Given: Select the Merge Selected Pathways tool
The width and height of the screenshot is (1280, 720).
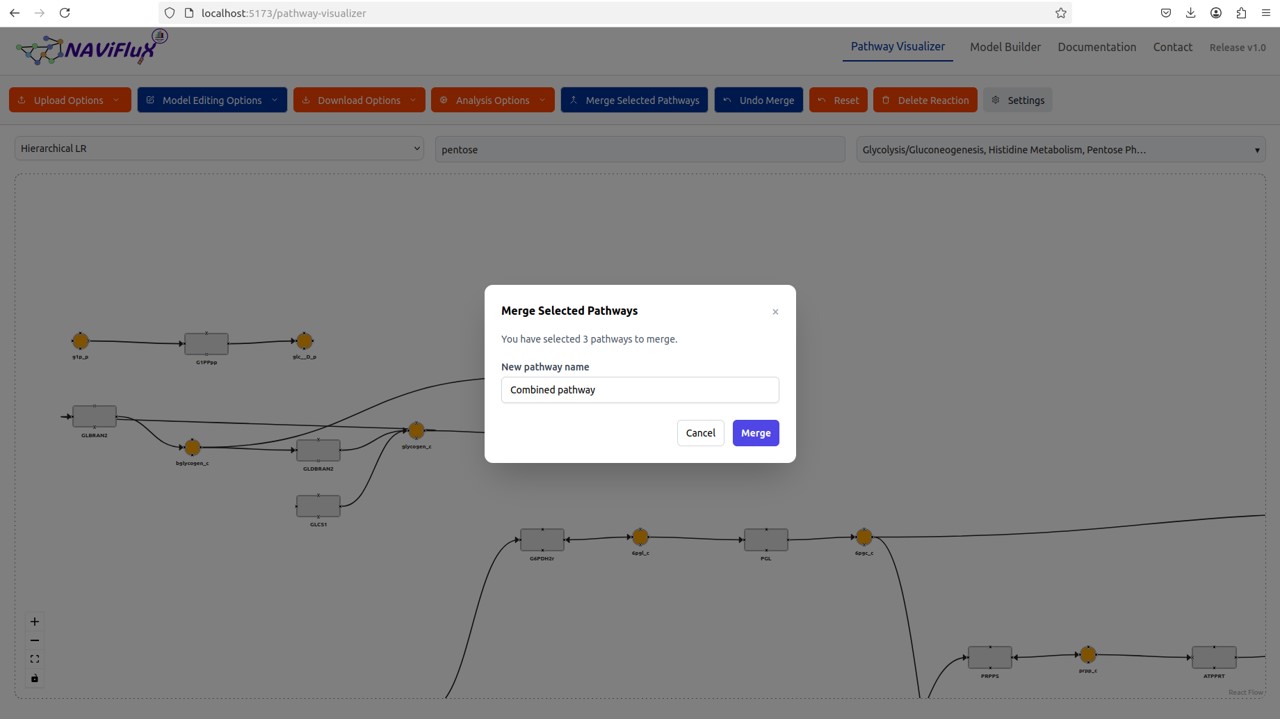Looking at the screenshot, I should coord(634,99).
